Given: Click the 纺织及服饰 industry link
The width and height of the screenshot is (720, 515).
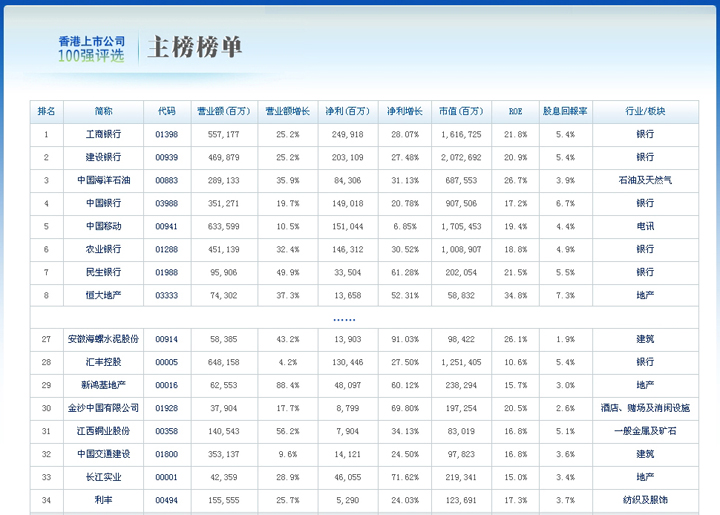Looking at the screenshot, I should click(645, 500).
